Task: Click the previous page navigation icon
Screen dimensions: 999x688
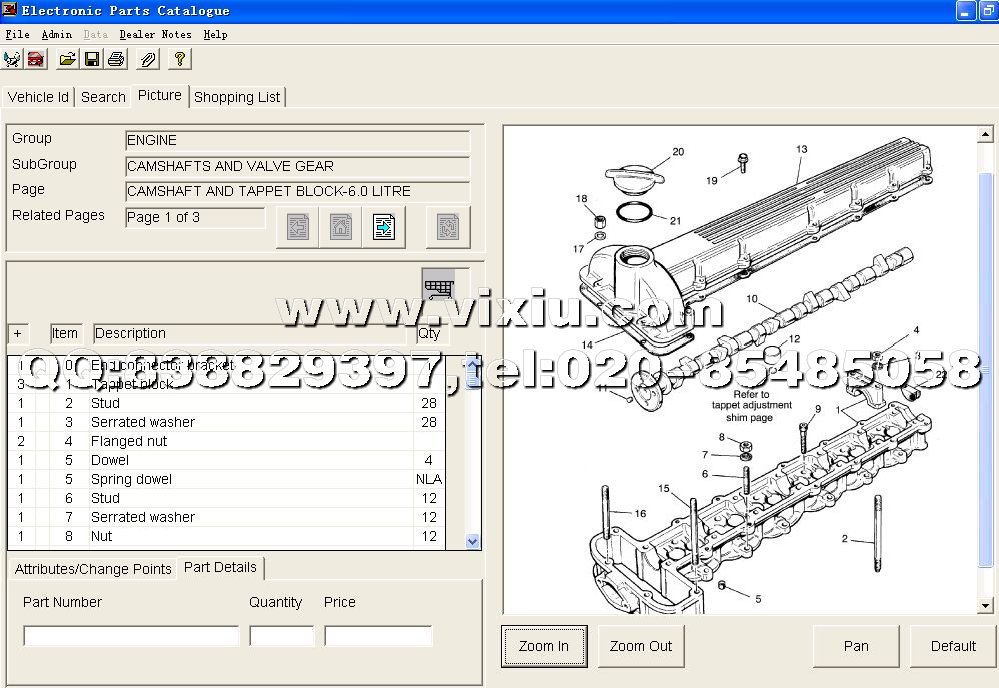Action: pos(297,228)
